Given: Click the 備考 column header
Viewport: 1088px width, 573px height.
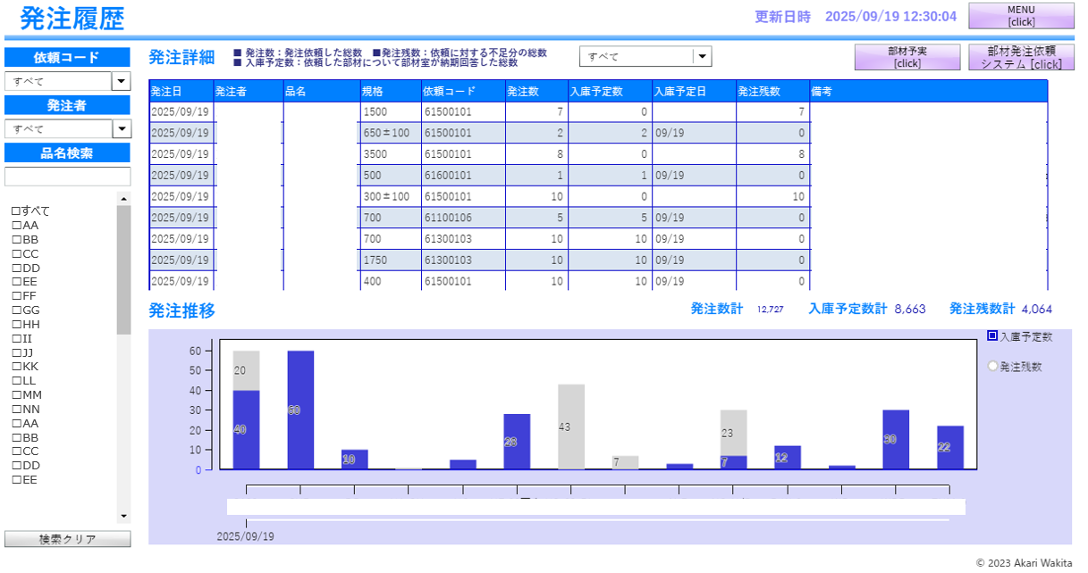Looking at the screenshot, I should (x=928, y=91).
